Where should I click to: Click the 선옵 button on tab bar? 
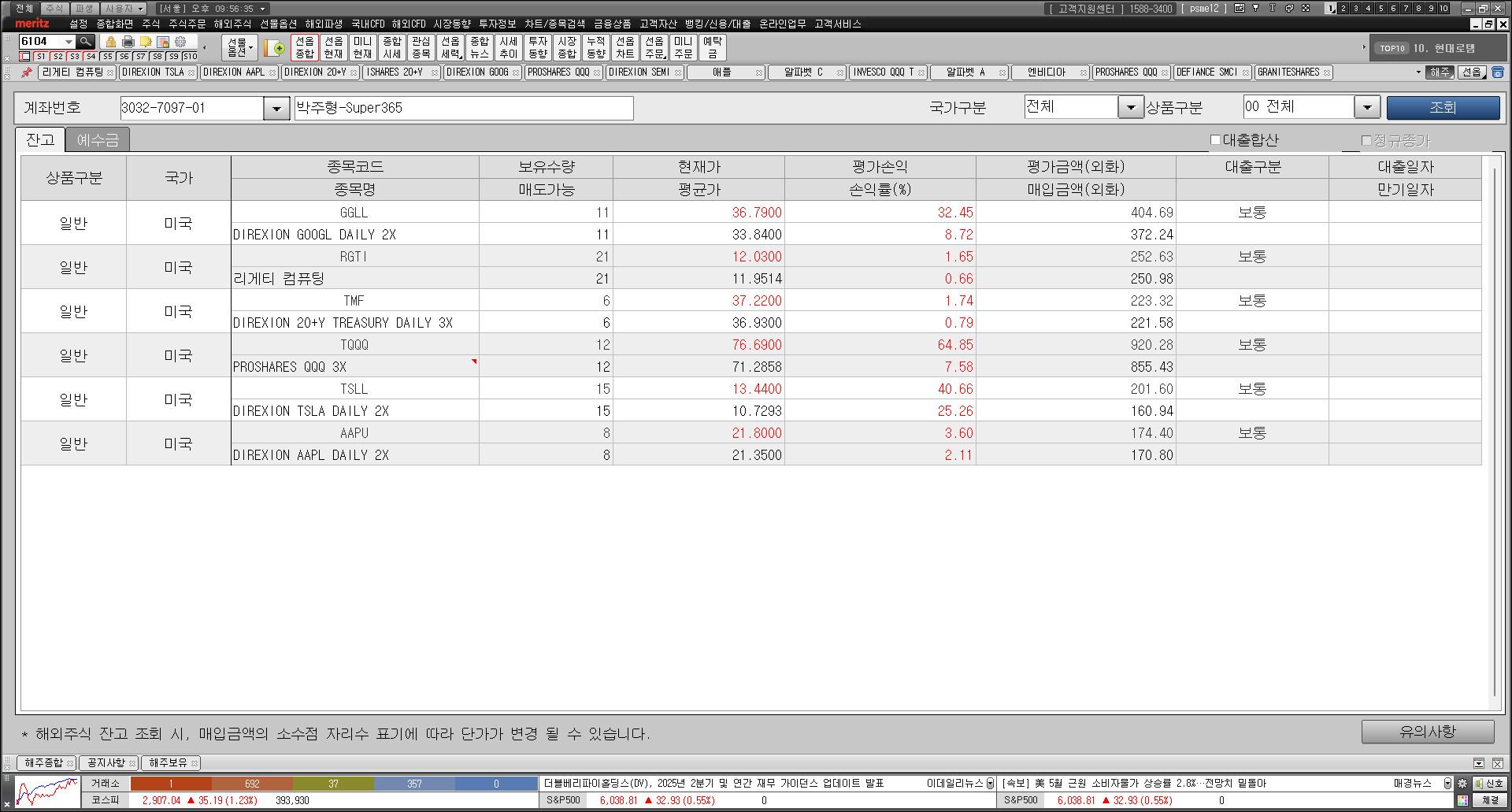pos(1472,72)
